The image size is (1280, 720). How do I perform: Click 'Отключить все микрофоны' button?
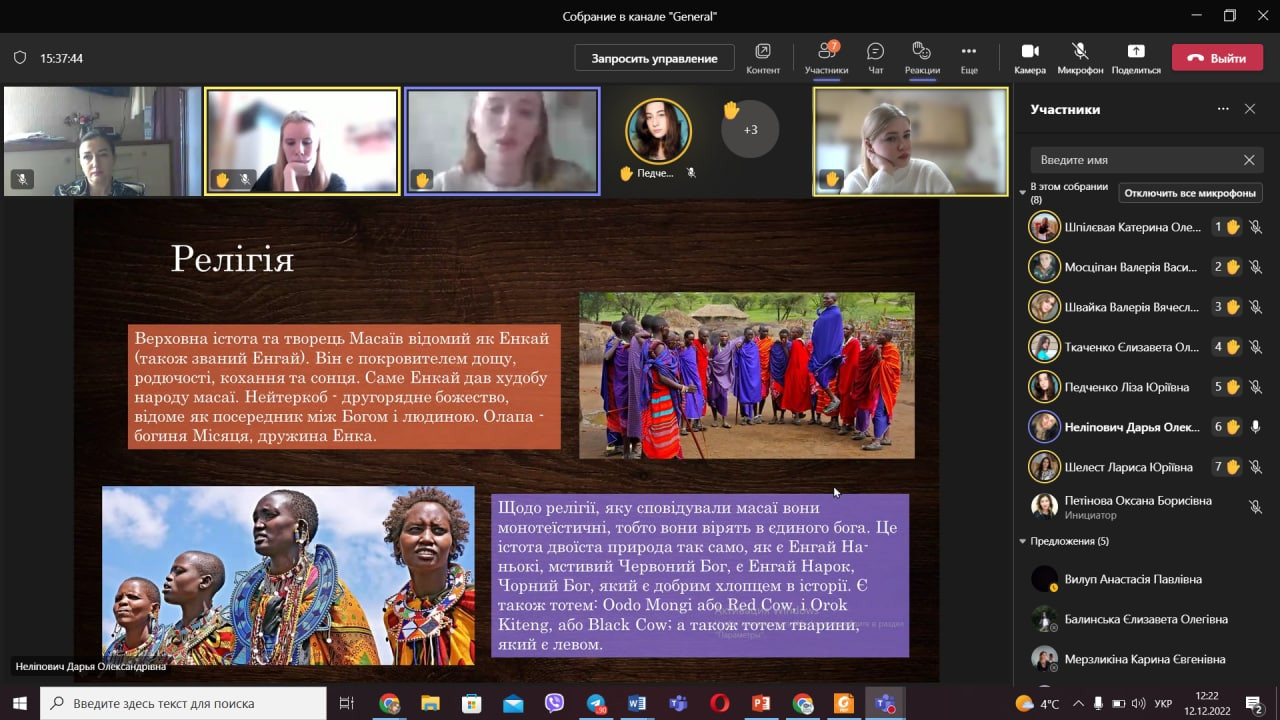pos(1189,193)
